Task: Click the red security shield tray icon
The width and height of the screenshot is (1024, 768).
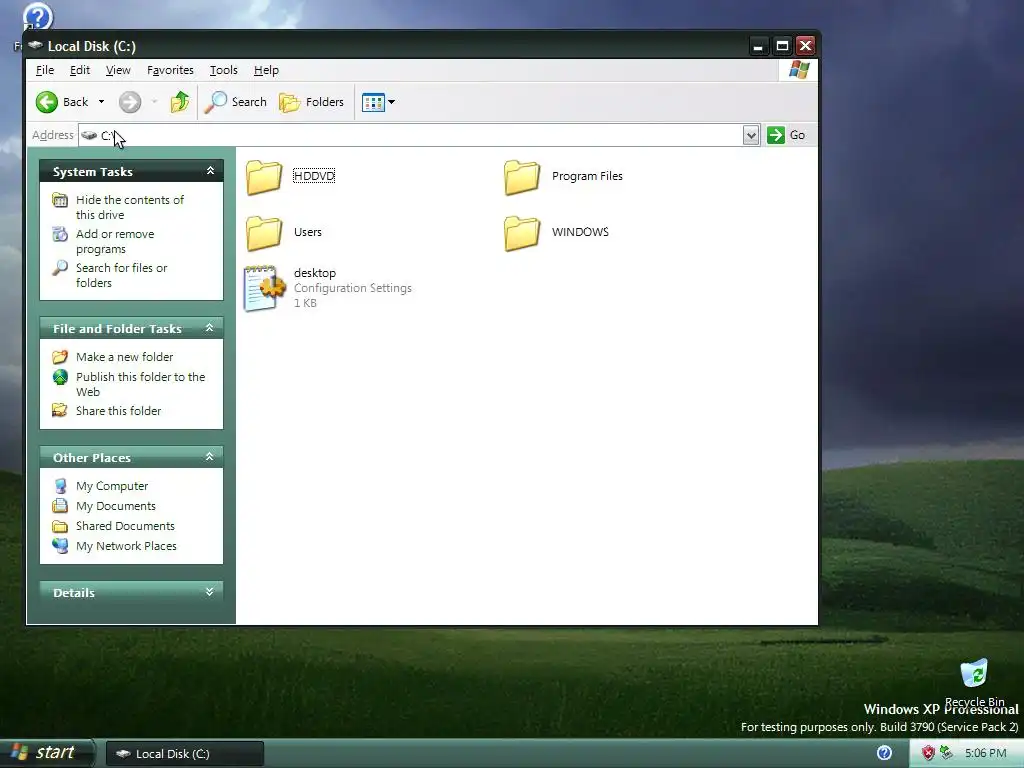Action: pos(928,753)
